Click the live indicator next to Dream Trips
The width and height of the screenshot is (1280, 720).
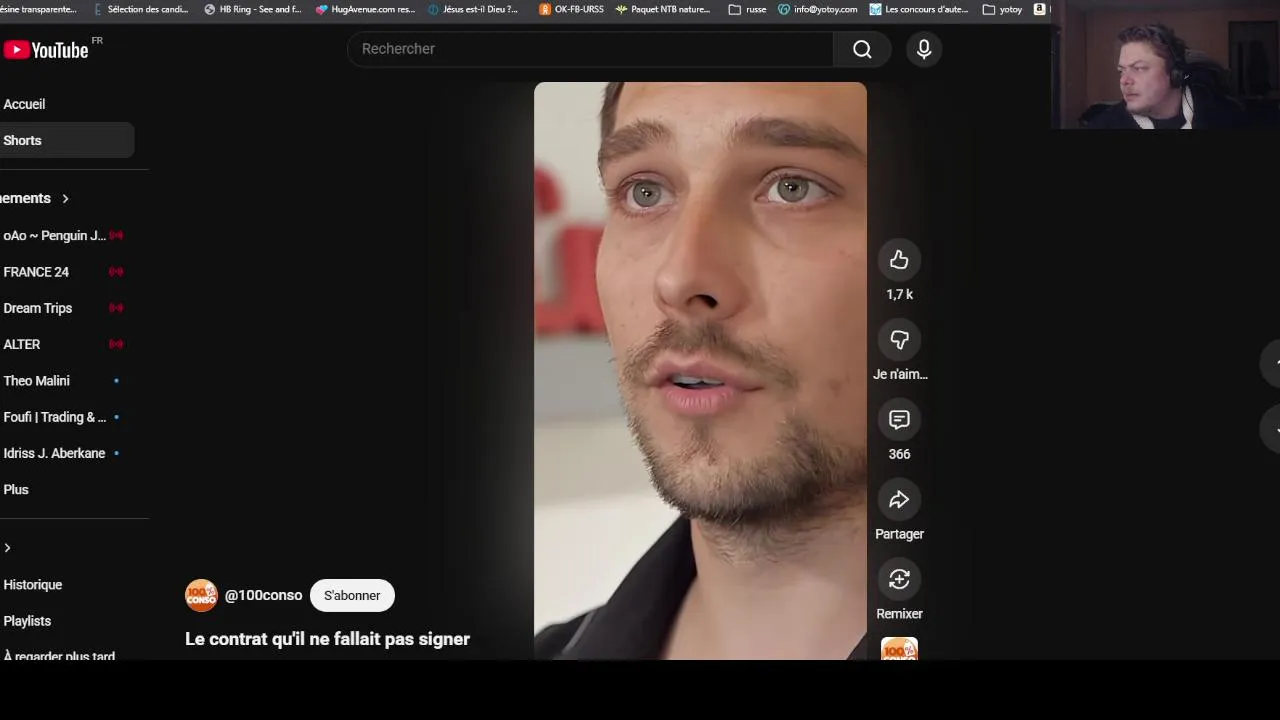(x=116, y=308)
